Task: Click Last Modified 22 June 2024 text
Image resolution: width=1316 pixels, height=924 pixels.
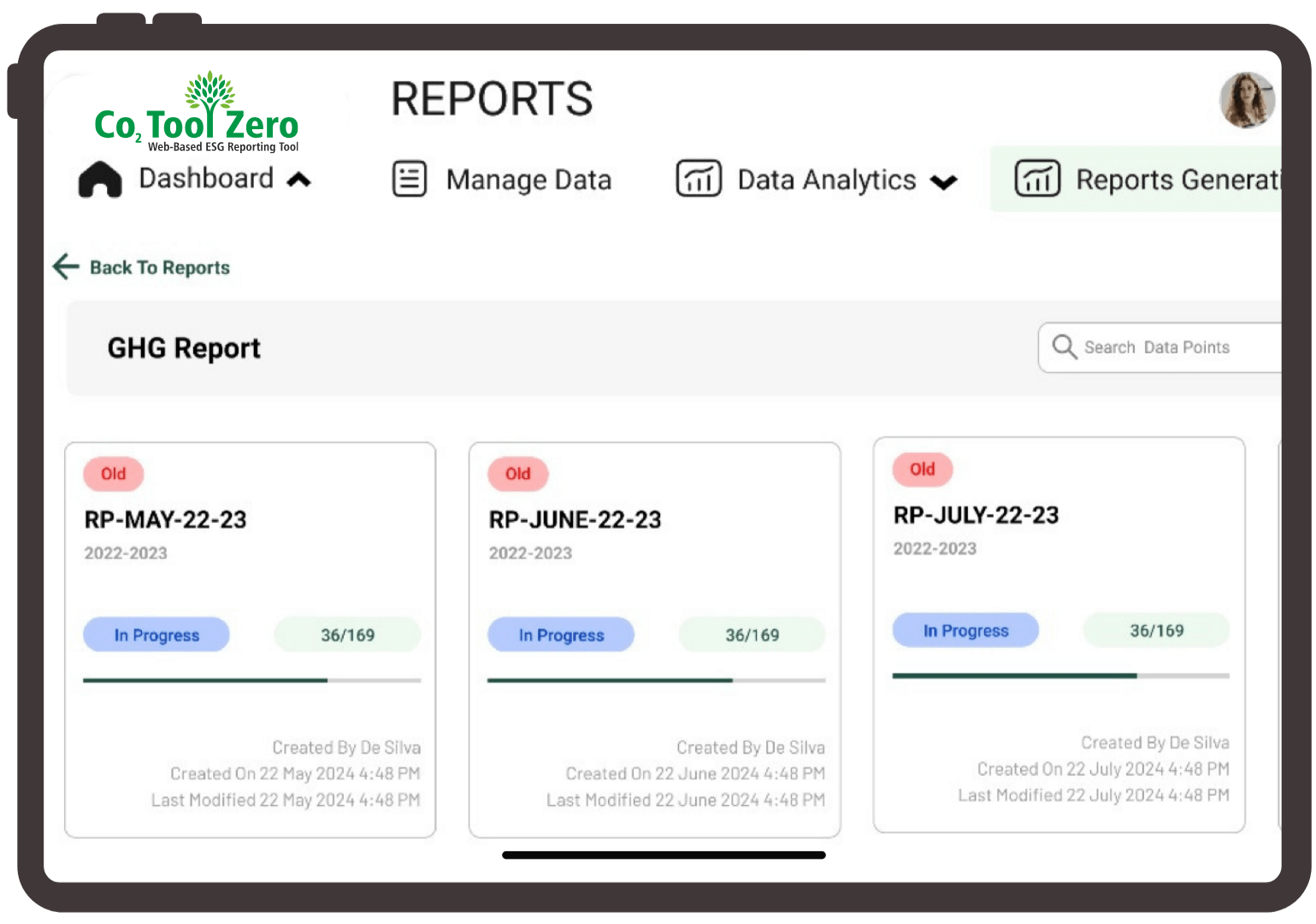Action: [x=686, y=800]
